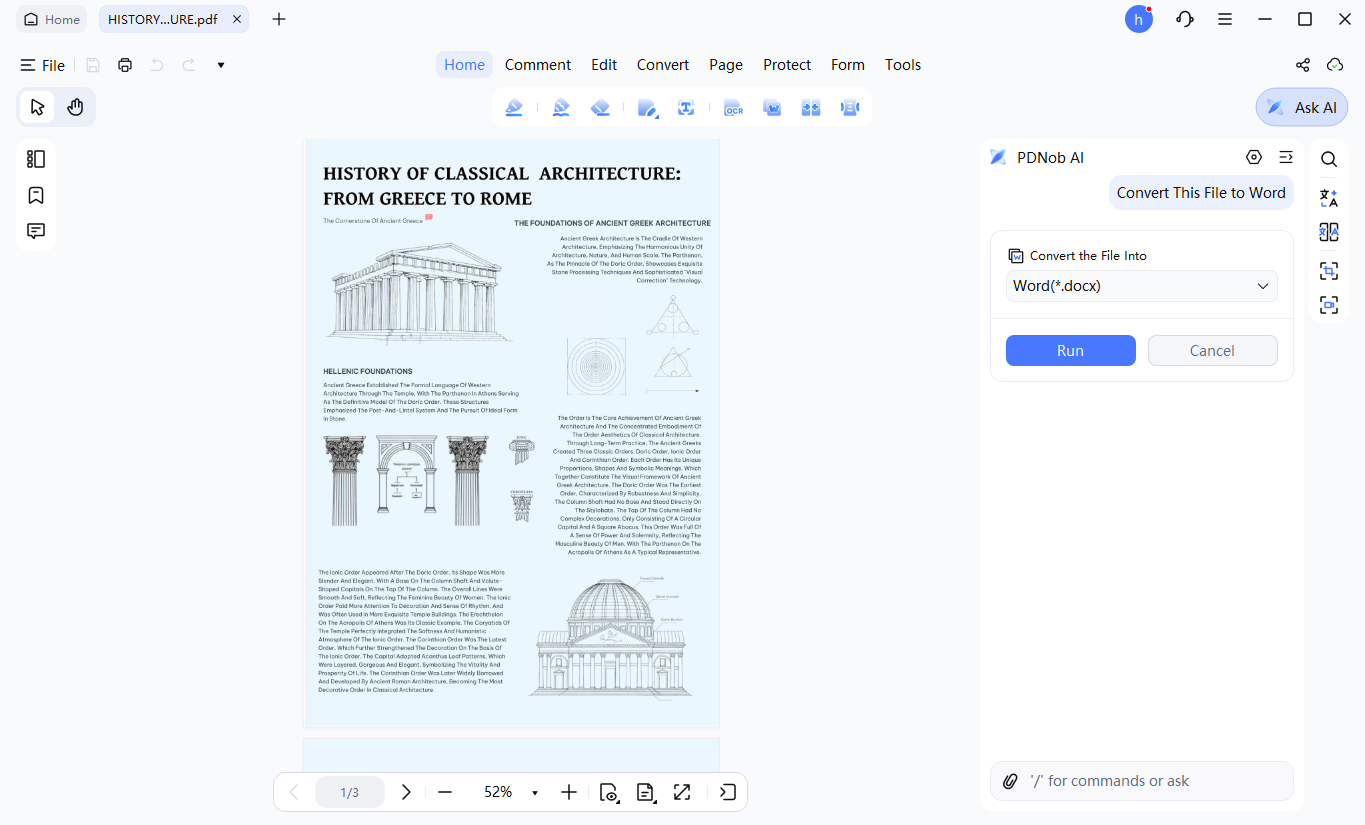Activate the arrow select tool

[37, 107]
